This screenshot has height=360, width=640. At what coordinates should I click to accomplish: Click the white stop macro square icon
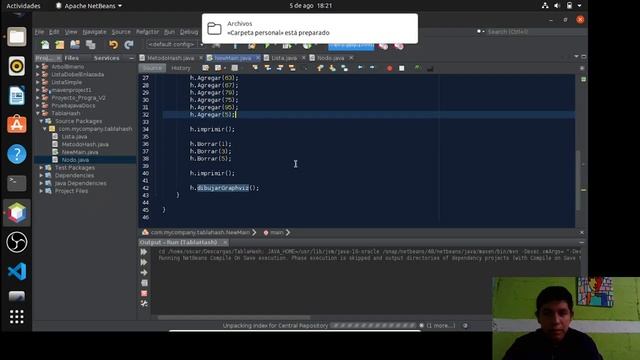[402, 68]
